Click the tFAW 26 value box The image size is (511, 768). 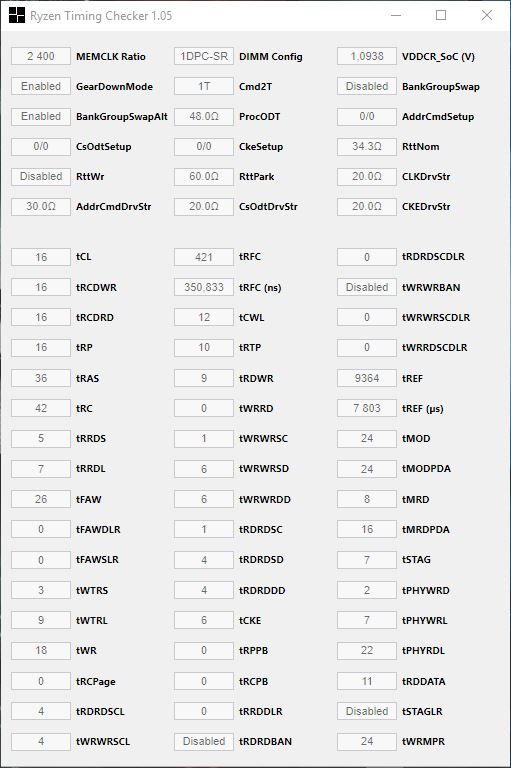coord(41,499)
